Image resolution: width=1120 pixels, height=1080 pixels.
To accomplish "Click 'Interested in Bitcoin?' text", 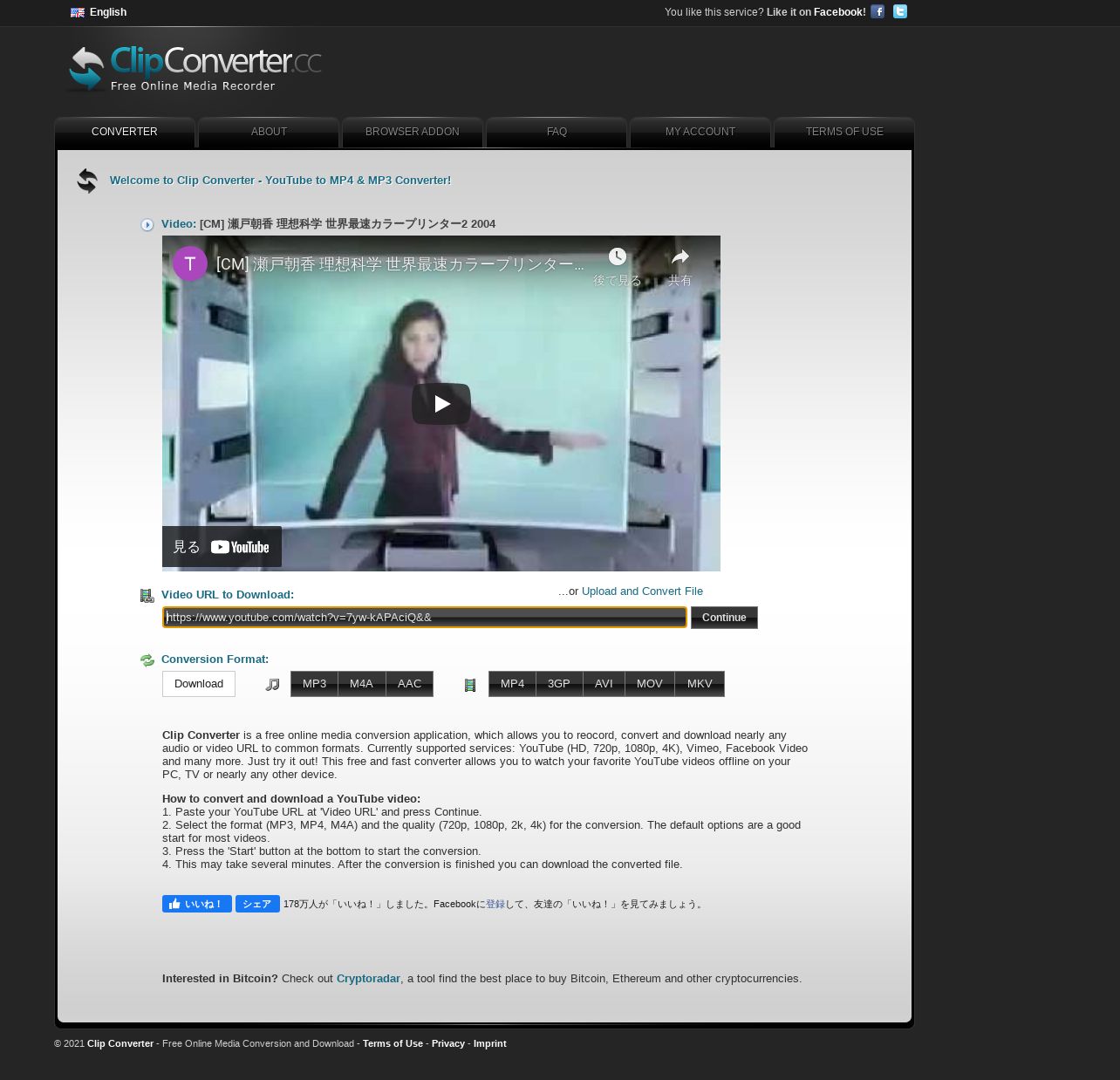I will [x=220, y=979].
